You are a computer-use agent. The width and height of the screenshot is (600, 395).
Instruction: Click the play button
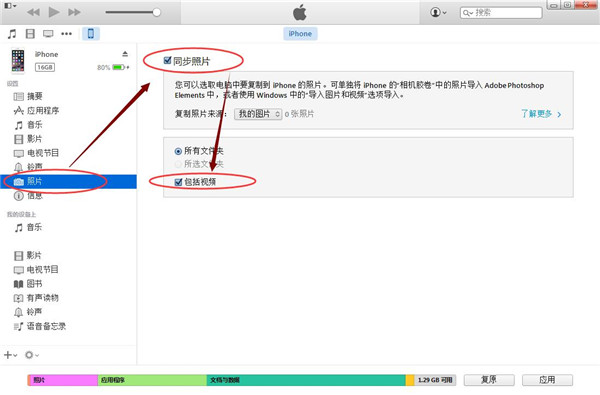click(54, 12)
